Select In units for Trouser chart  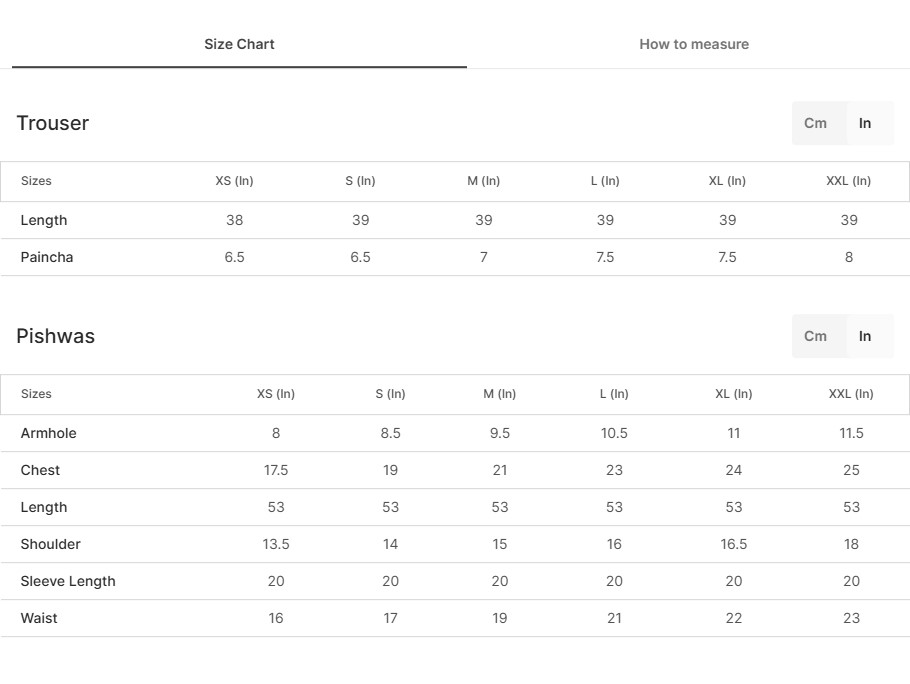point(865,123)
